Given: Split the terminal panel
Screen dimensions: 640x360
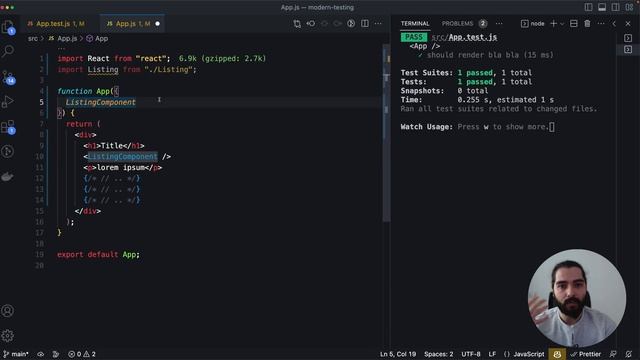Looking at the screenshot, I should pyautogui.click(x=573, y=24).
